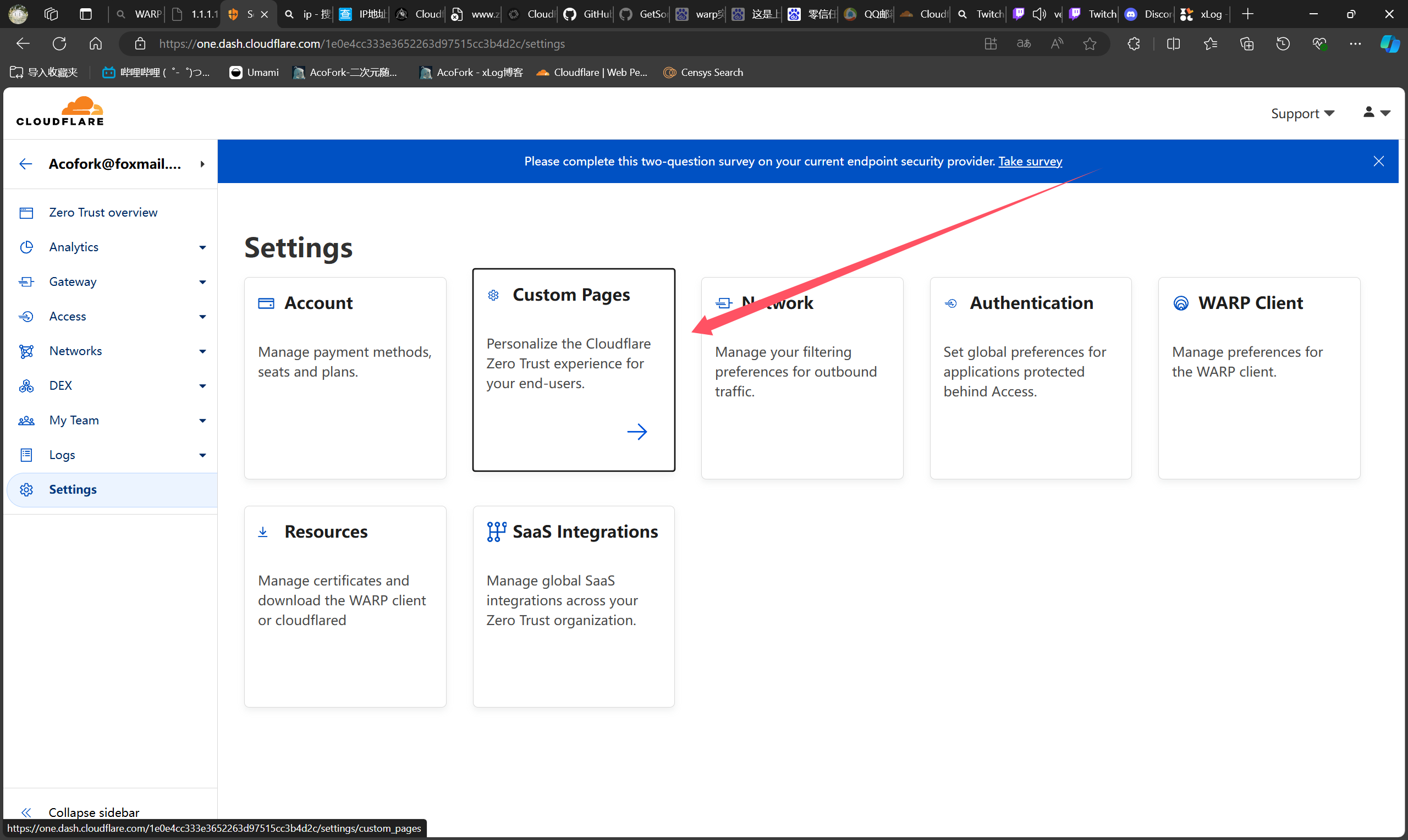The image size is (1408, 840).
Task: Open the Umami bookmark
Action: pyautogui.click(x=254, y=73)
